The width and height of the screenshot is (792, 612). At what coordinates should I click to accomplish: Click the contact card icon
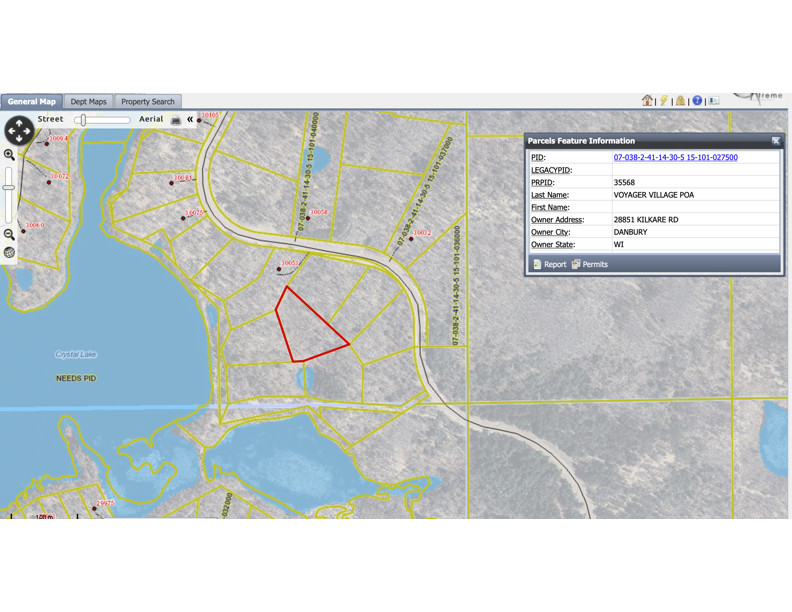714,100
